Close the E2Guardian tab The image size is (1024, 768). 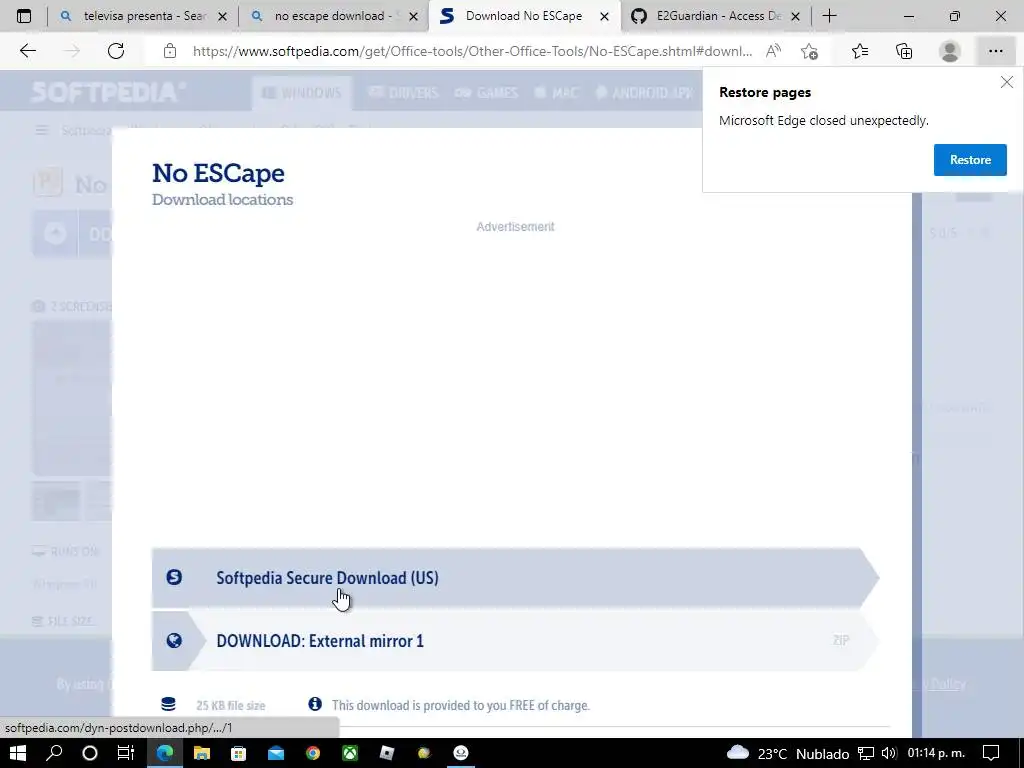pyautogui.click(x=795, y=17)
